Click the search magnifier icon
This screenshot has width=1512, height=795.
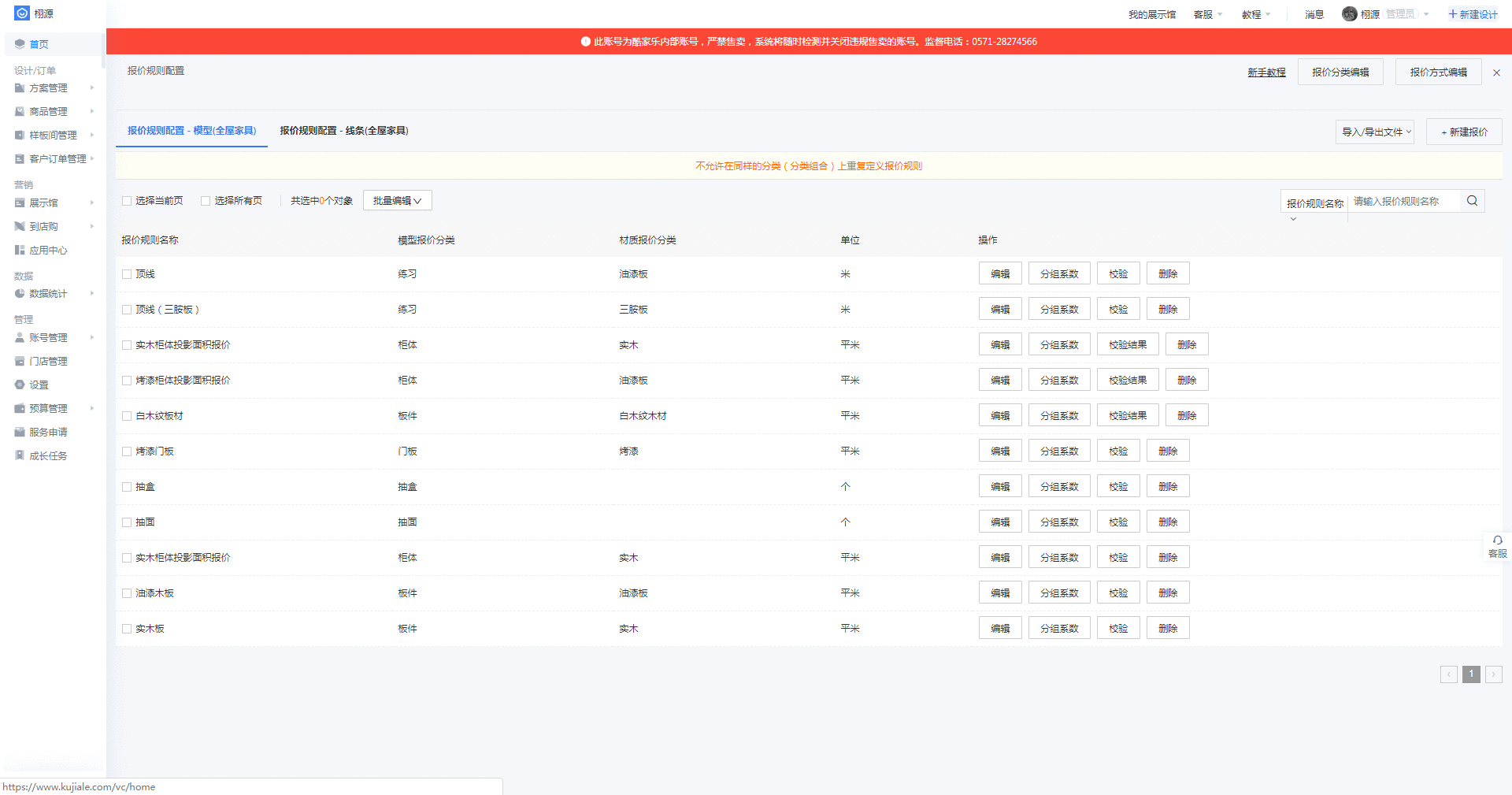pyautogui.click(x=1472, y=201)
